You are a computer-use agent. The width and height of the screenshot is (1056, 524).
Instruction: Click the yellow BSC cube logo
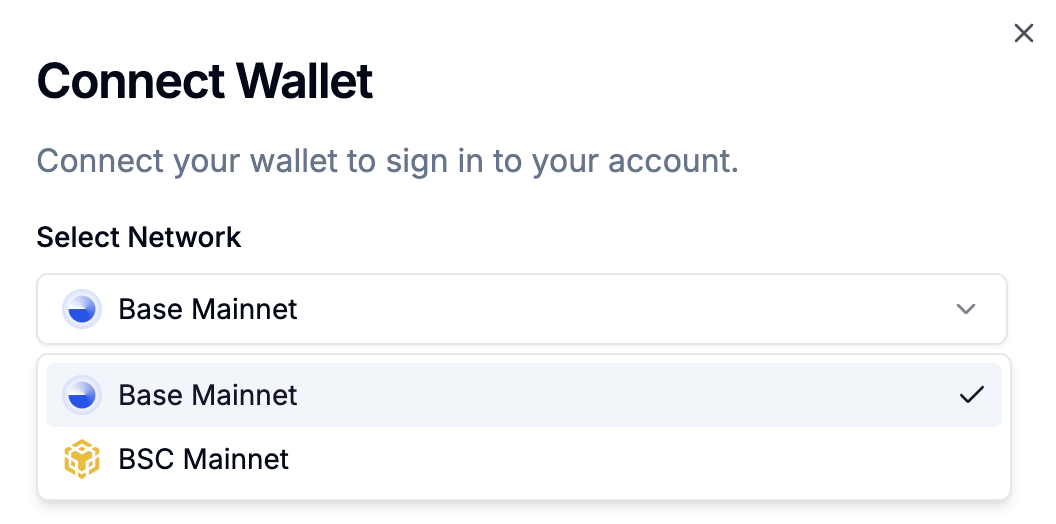point(82,459)
